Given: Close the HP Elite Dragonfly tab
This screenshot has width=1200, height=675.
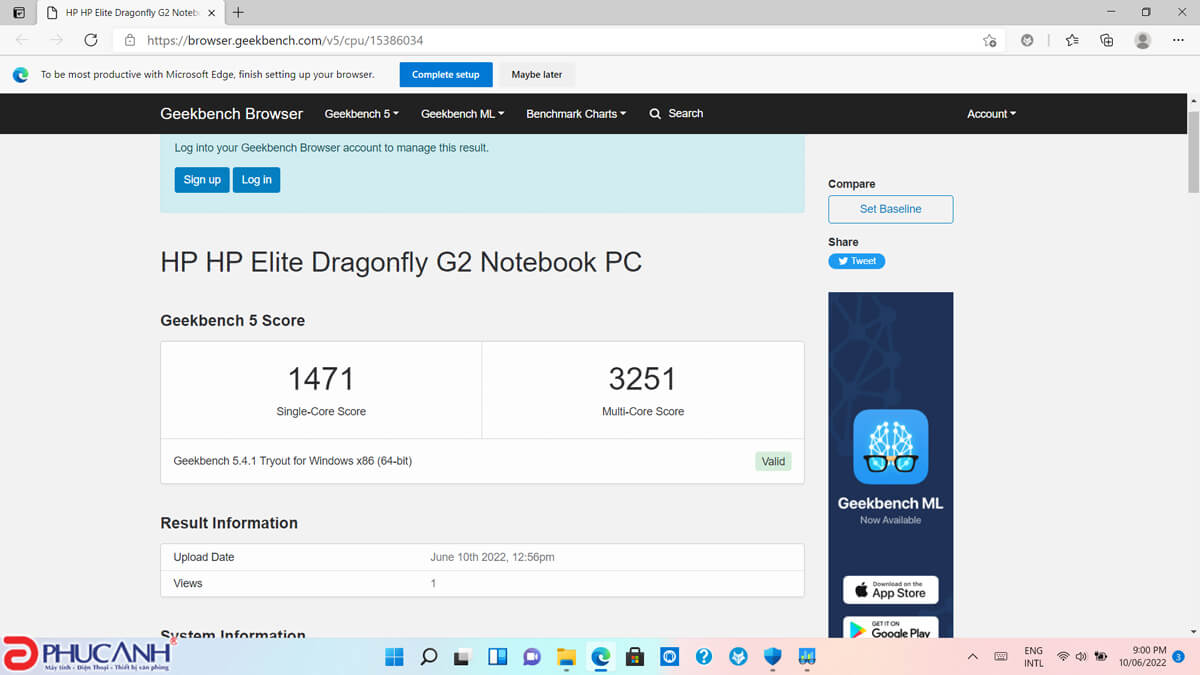Looking at the screenshot, I should pos(212,13).
